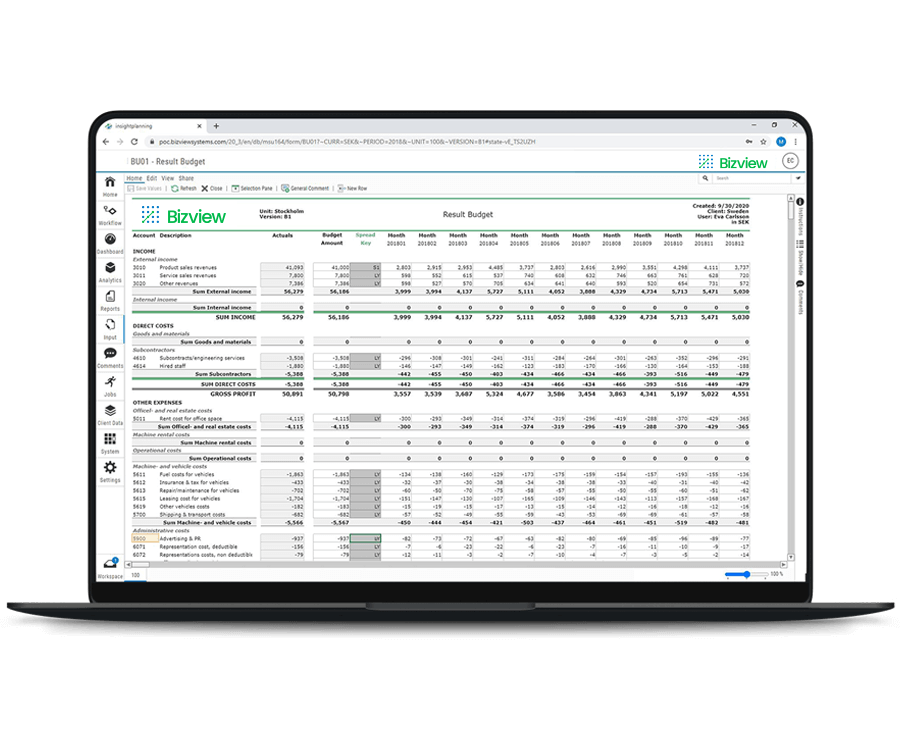
Task: Open the search options arrow beside the search box
Action: click(x=798, y=177)
